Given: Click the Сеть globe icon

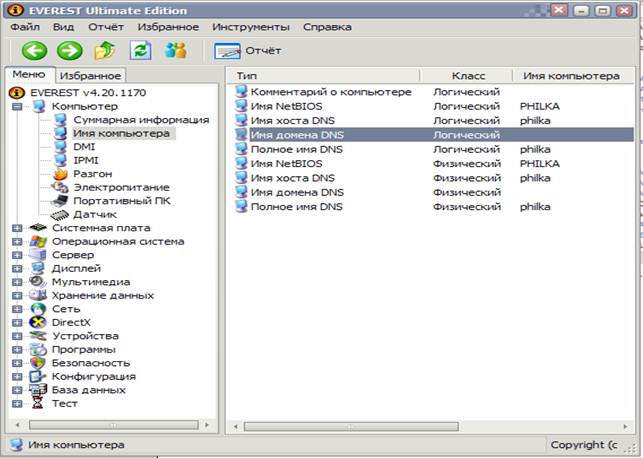Looking at the screenshot, I should click(x=38, y=309).
